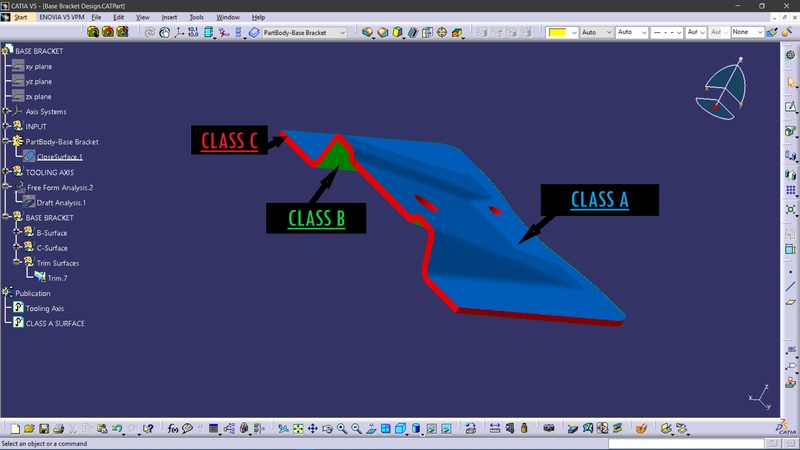800x450 pixels.
Task: Click the compass in the viewport
Action: [x=722, y=90]
